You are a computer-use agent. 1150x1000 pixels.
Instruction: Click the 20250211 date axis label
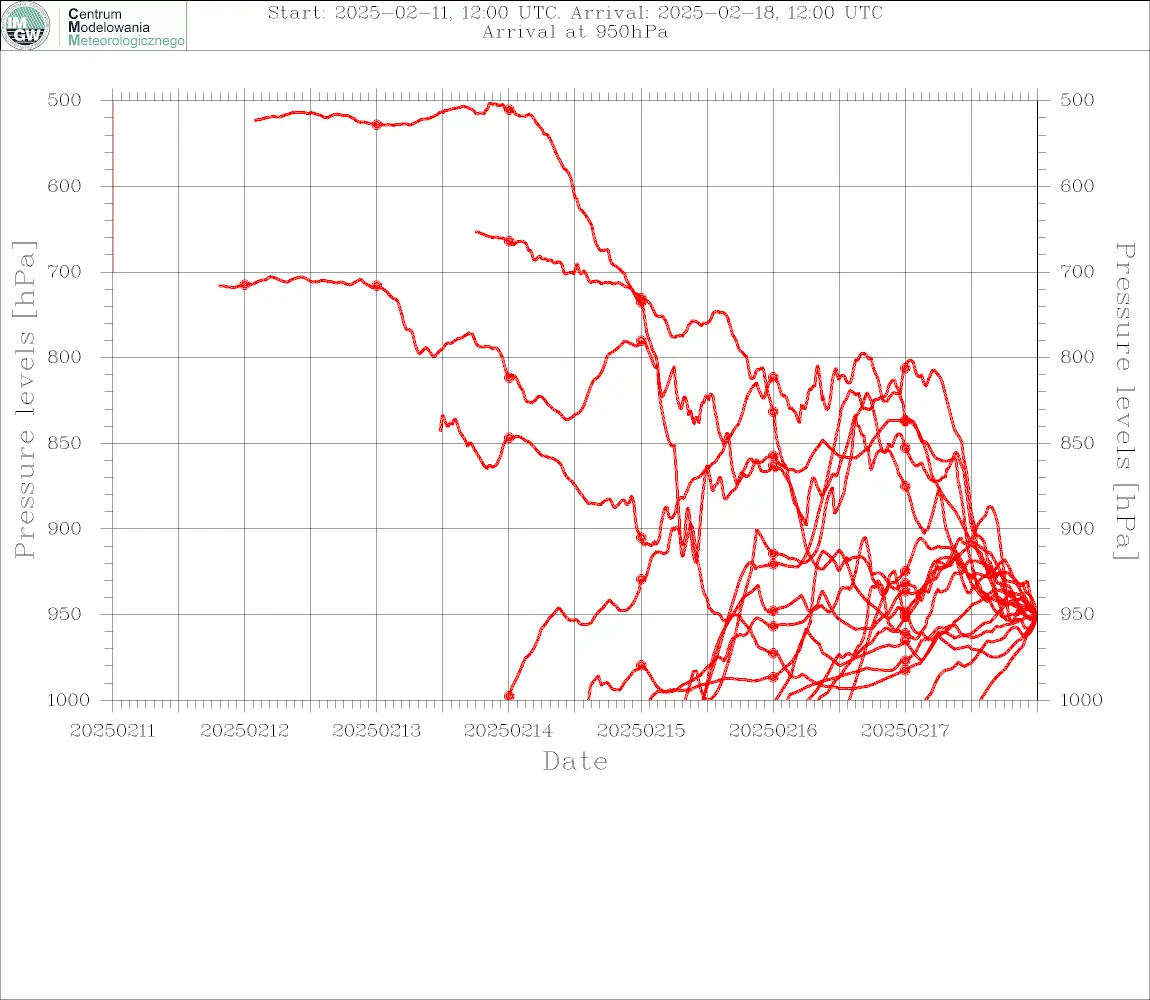pos(113,731)
